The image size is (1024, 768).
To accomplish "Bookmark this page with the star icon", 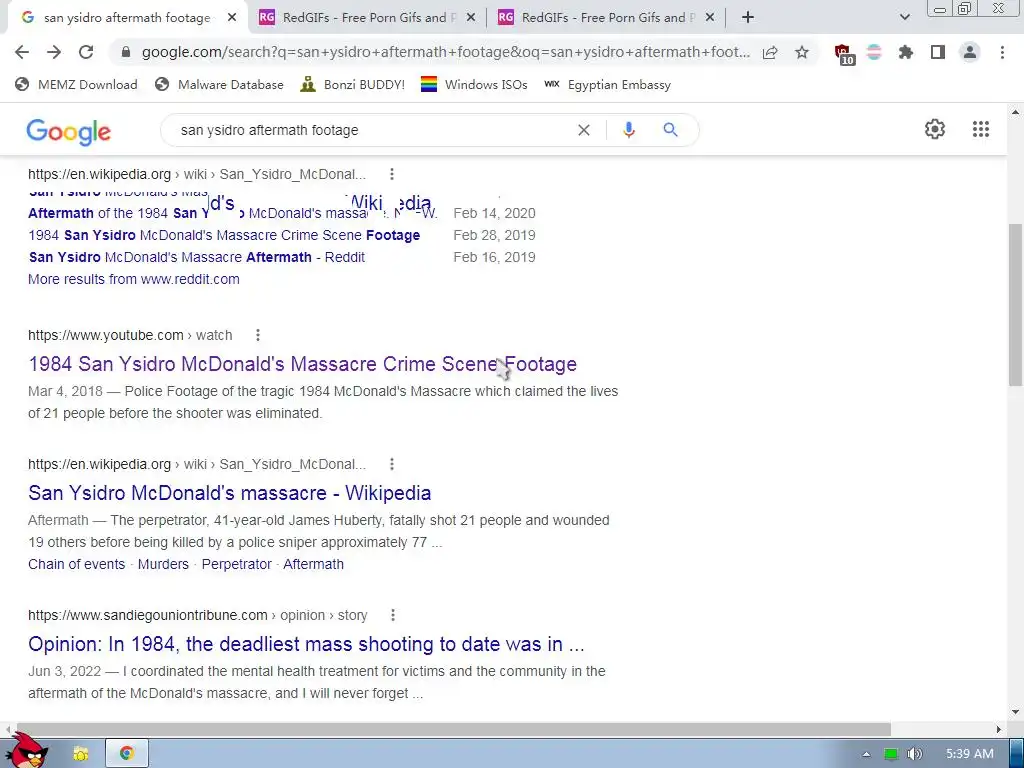I will tap(802, 52).
